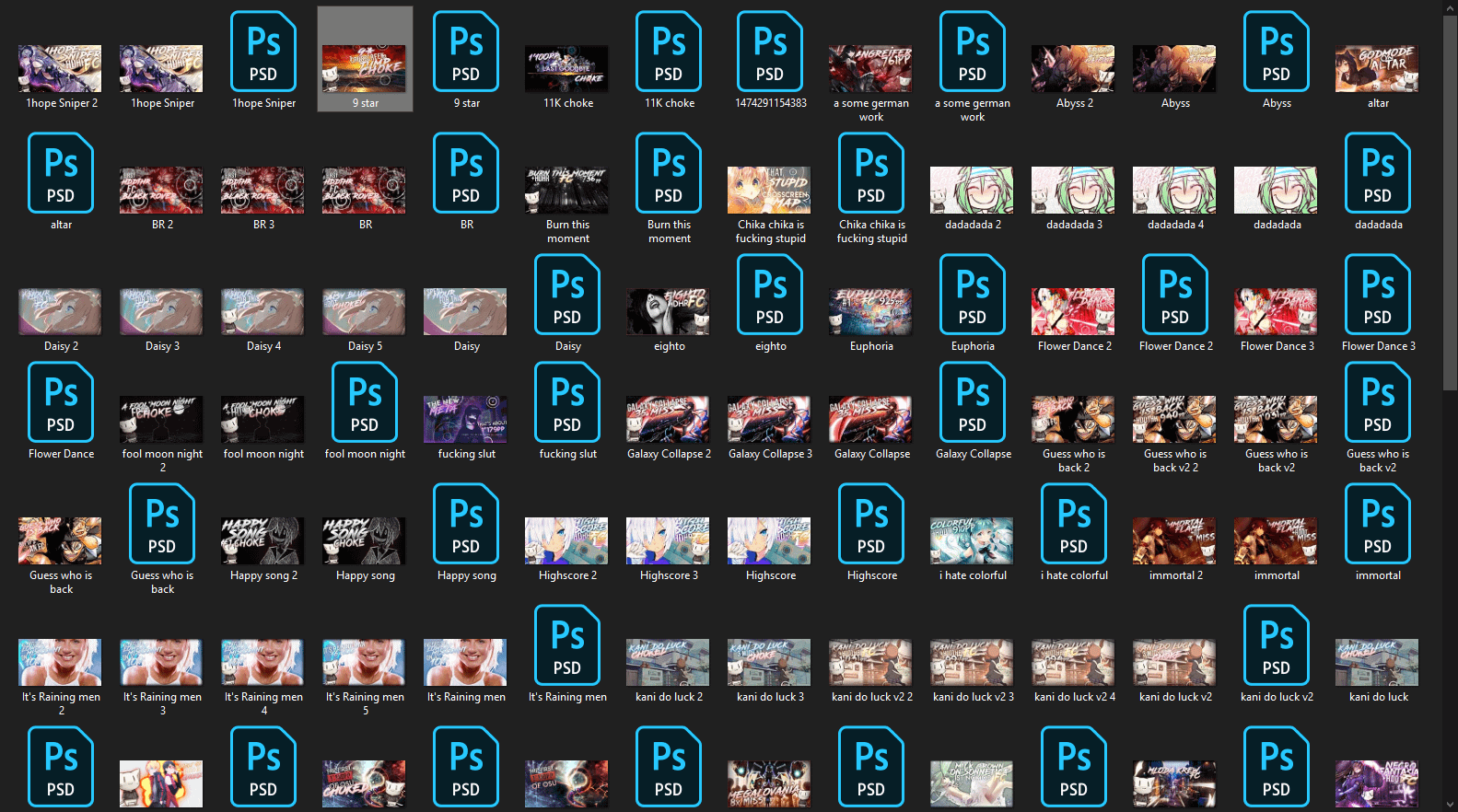The width and height of the screenshot is (1458, 812).
Task: Click the file name label 'Highscore 2'
Action: (x=567, y=575)
